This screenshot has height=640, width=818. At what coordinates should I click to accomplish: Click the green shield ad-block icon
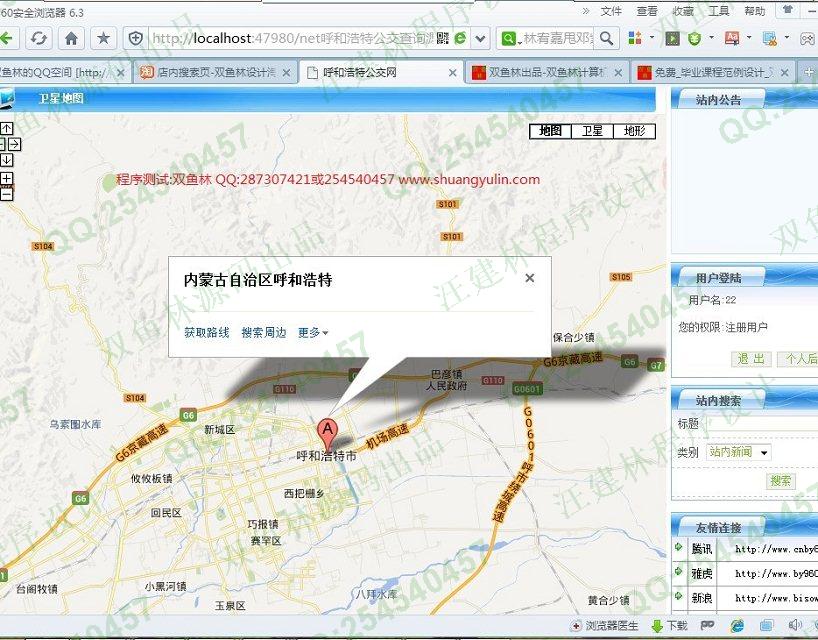point(694,38)
